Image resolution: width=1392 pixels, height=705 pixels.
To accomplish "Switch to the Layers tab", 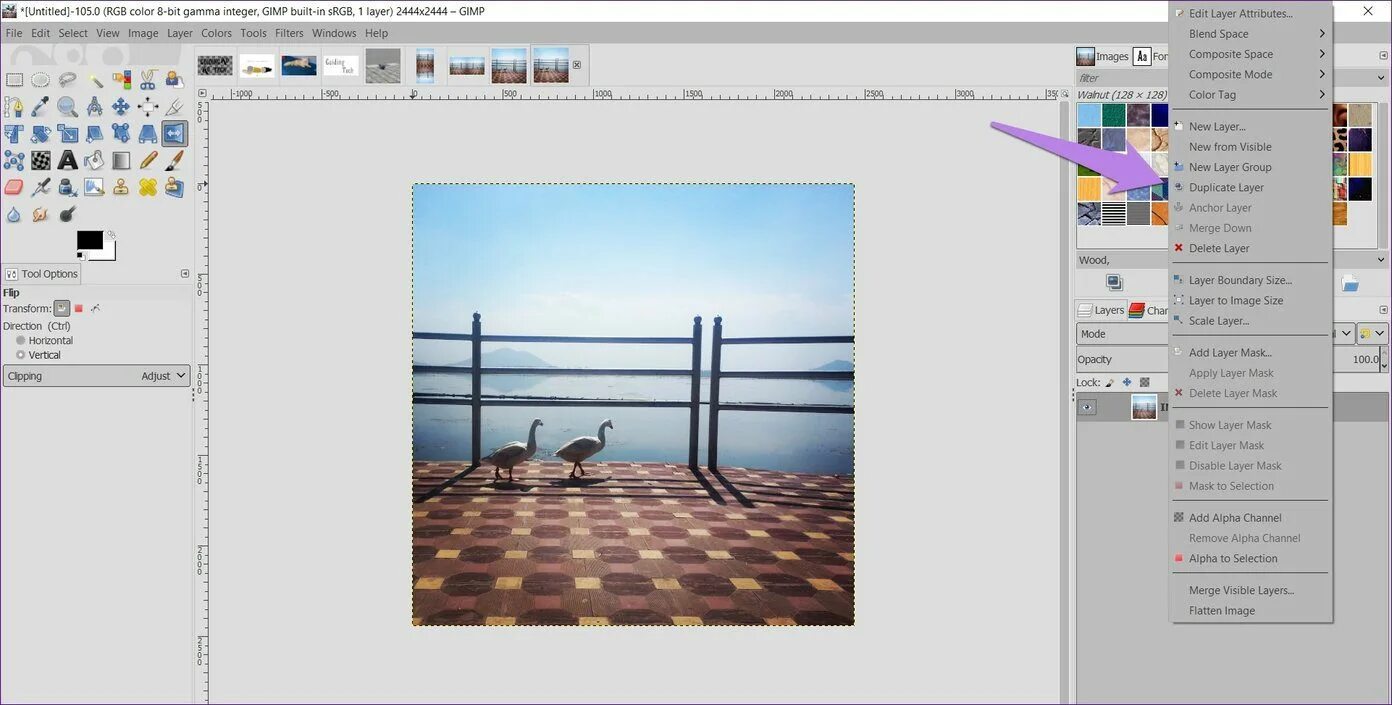I will point(1101,310).
